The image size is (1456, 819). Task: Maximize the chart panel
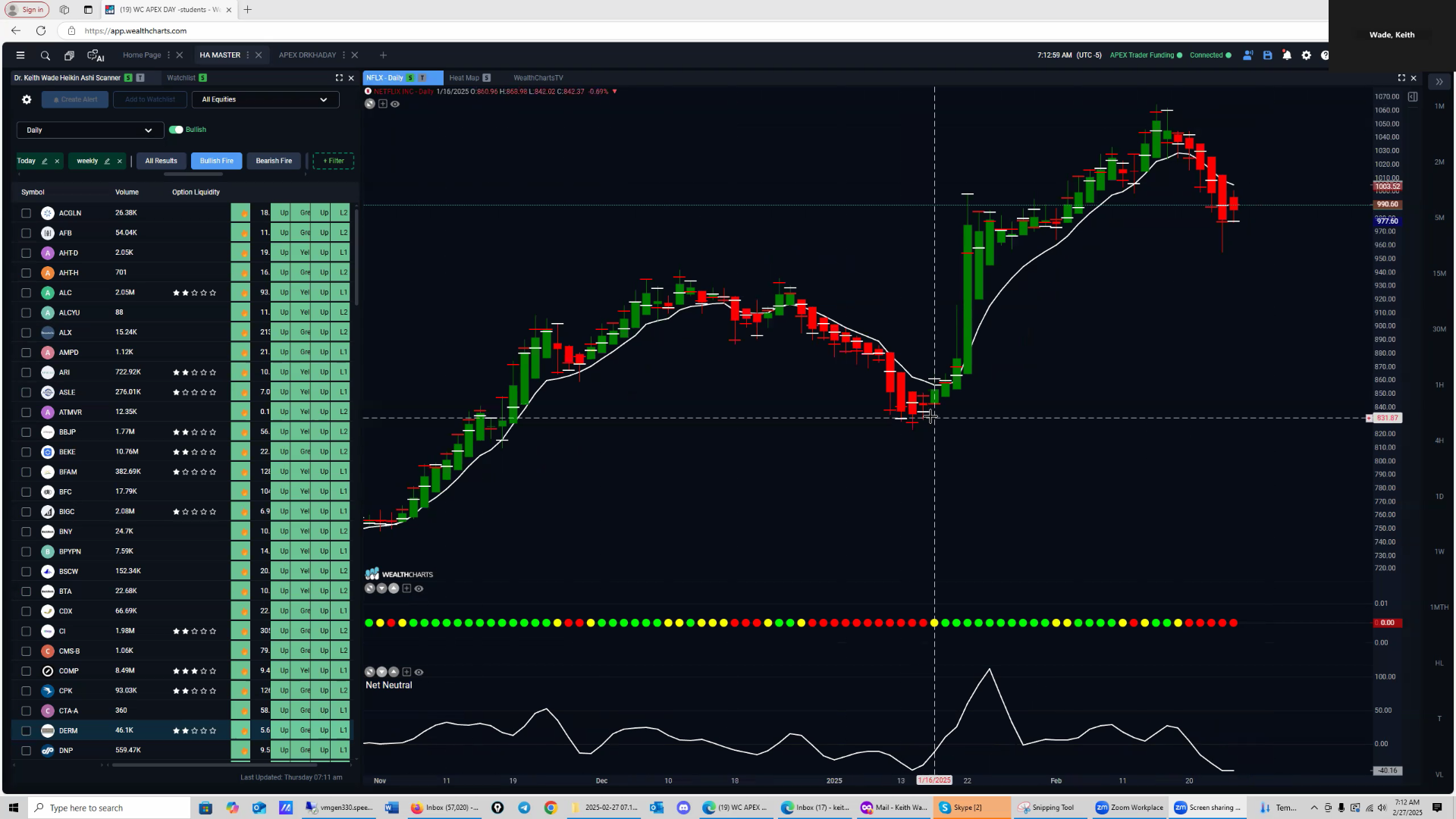tap(1401, 77)
